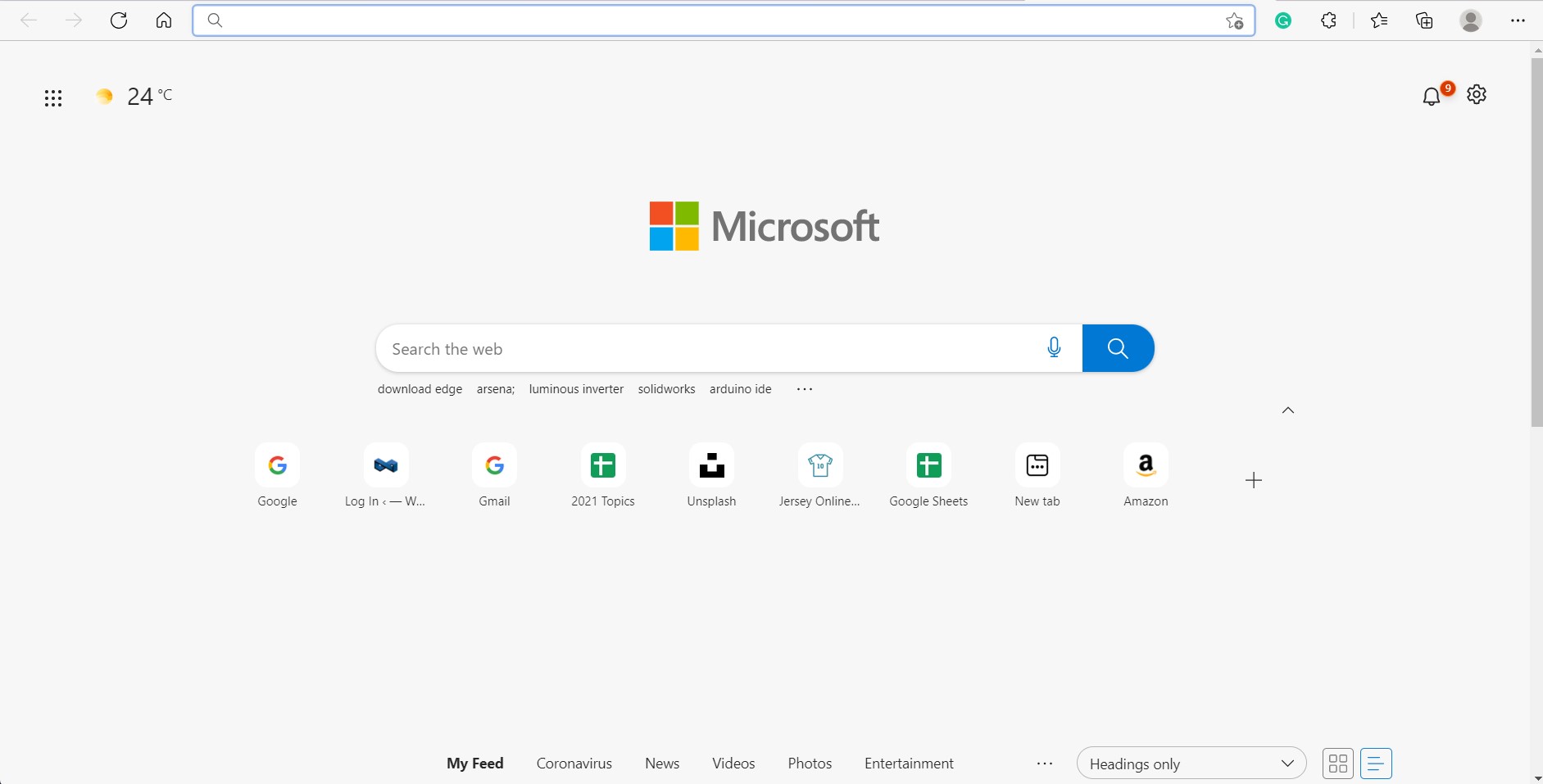Search for download edge suggestion
The height and width of the screenshot is (784, 1543).
pyautogui.click(x=420, y=389)
